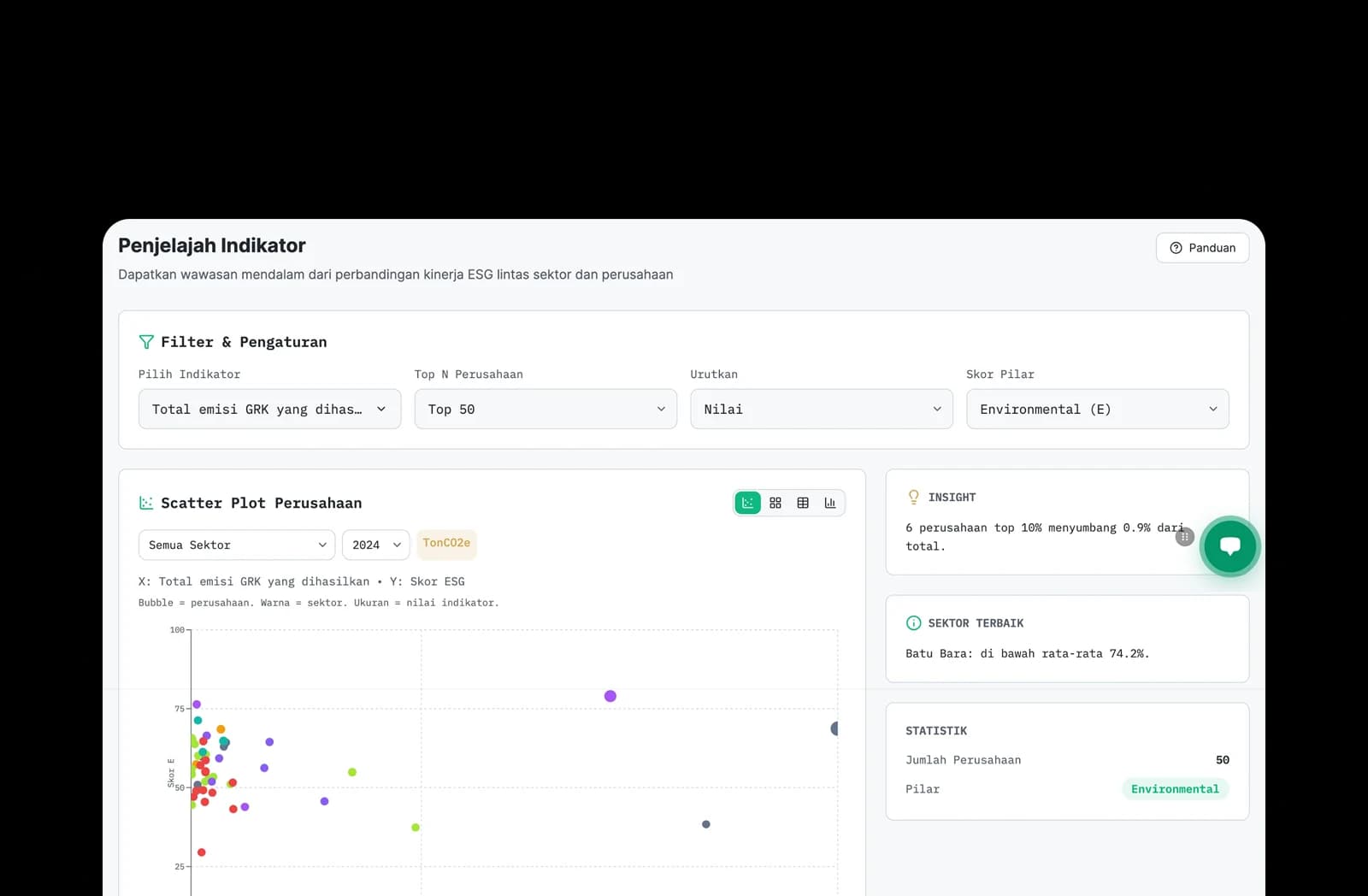The height and width of the screenshot is (896, 1368).
Task: Open the Urutkan sort dropdown
Action: click(822, 409)
